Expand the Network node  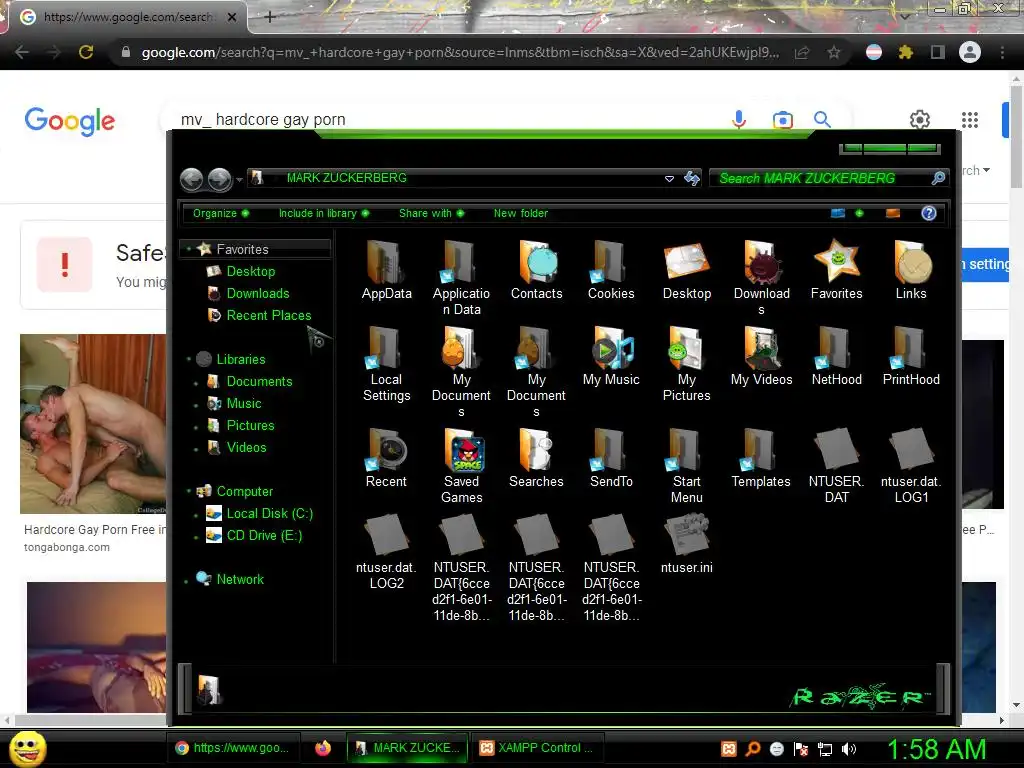click(x=187, y=580)
